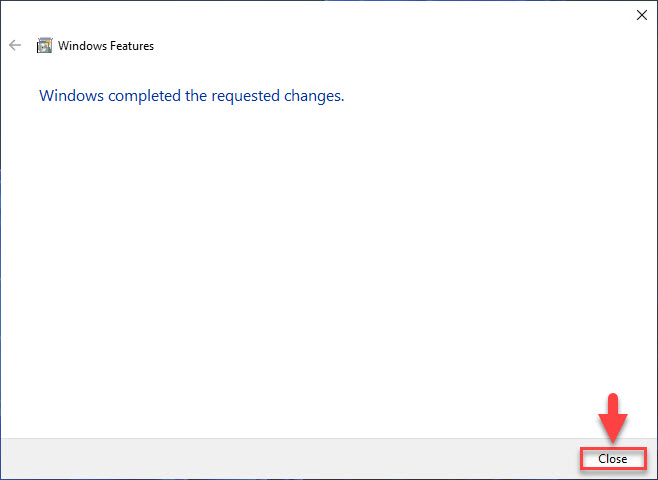Click the word "Features" in the title
The width and height of the screenshot is (658, 480).
tap(131, 45)
